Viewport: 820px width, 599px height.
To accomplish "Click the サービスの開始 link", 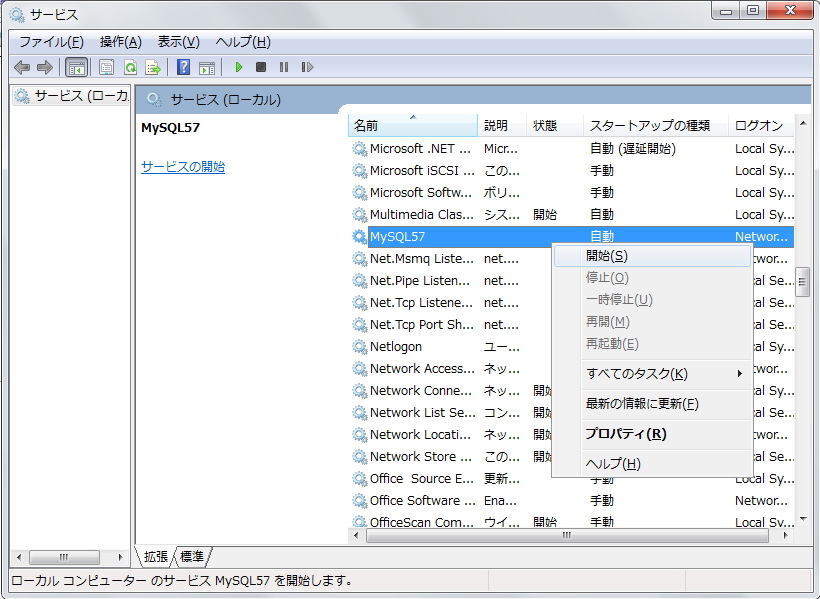I will click(x=183, y=167).
